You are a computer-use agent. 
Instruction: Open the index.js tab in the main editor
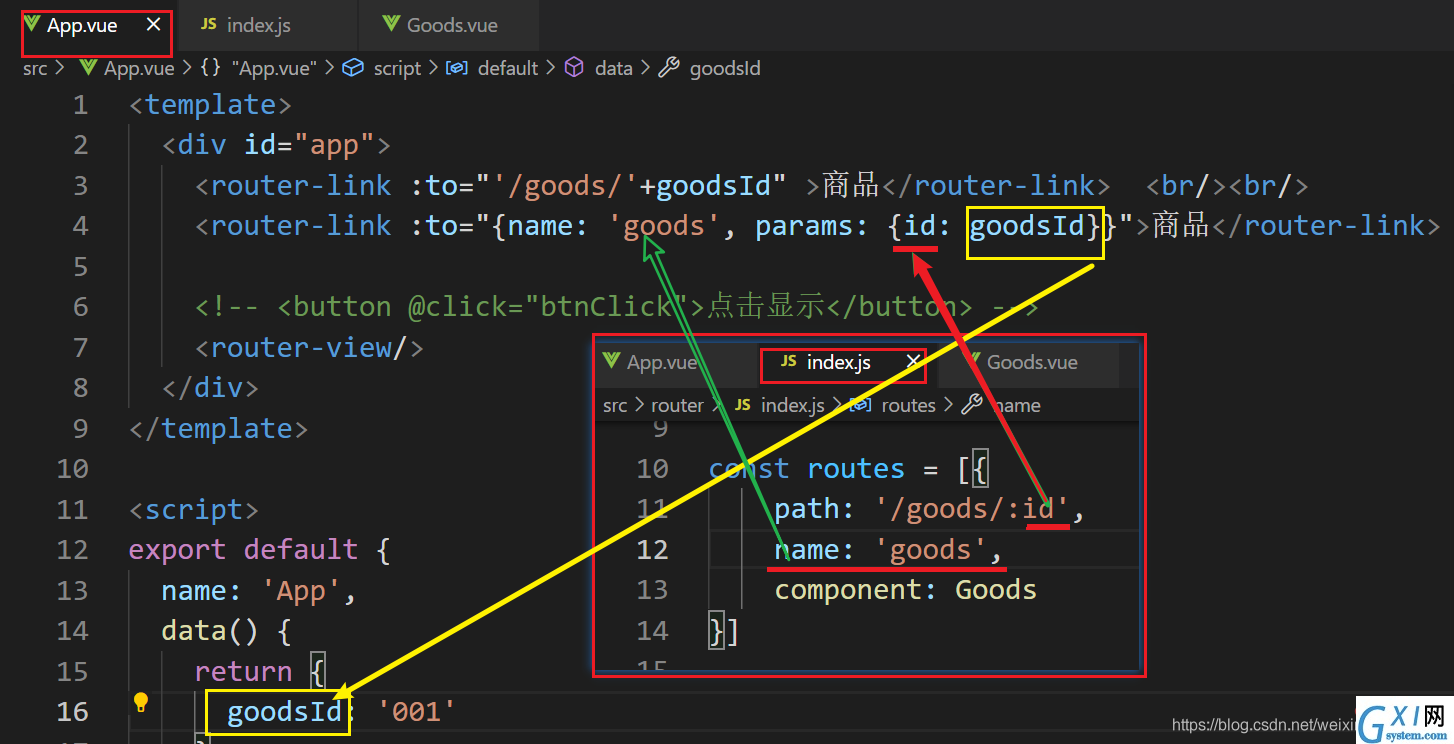click(x=259, y=26)
